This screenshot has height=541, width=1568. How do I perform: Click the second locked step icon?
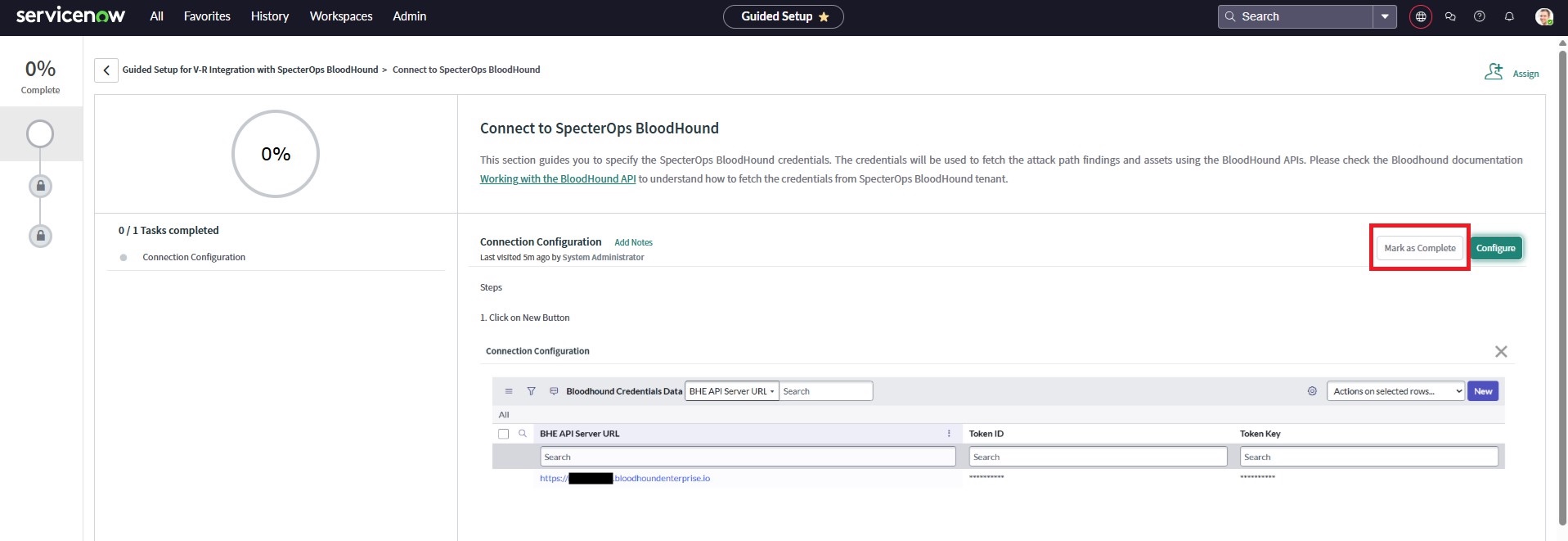tap(40, 186)
